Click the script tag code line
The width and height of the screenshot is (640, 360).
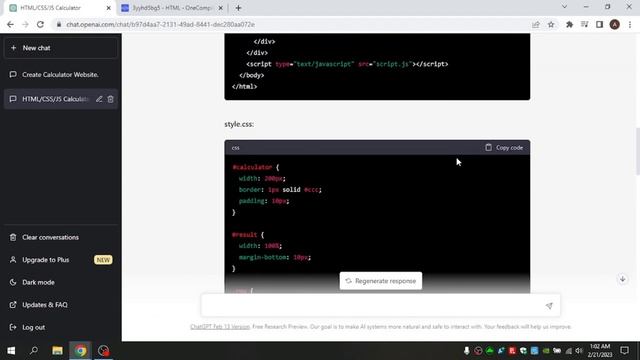pos(347,64)
